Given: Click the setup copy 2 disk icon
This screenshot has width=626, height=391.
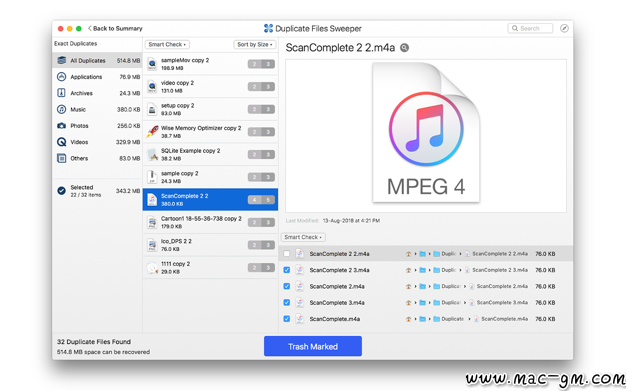Looking at the screenshot, I should [152, 109].
